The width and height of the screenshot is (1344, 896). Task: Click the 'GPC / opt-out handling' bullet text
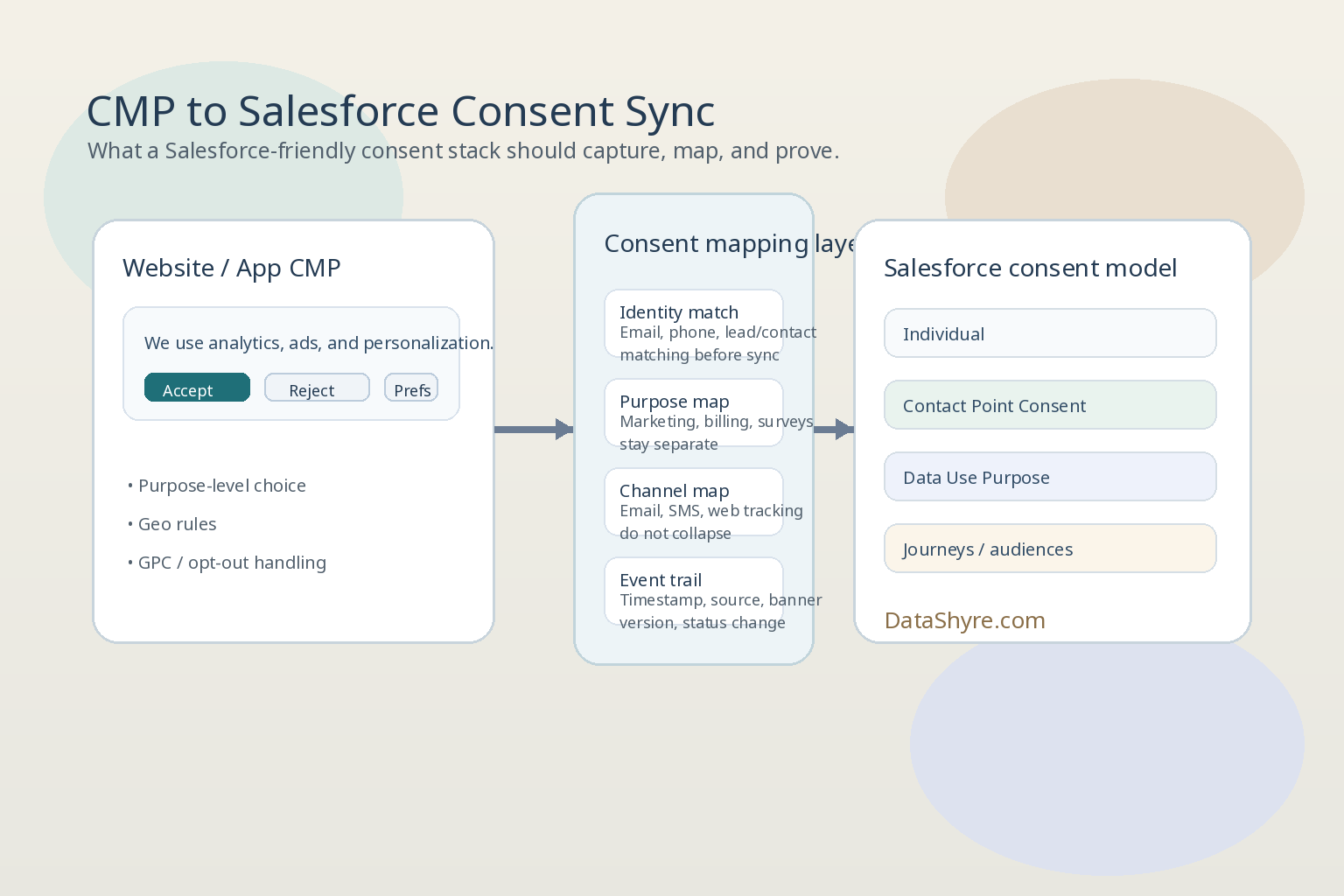point(232,563)
